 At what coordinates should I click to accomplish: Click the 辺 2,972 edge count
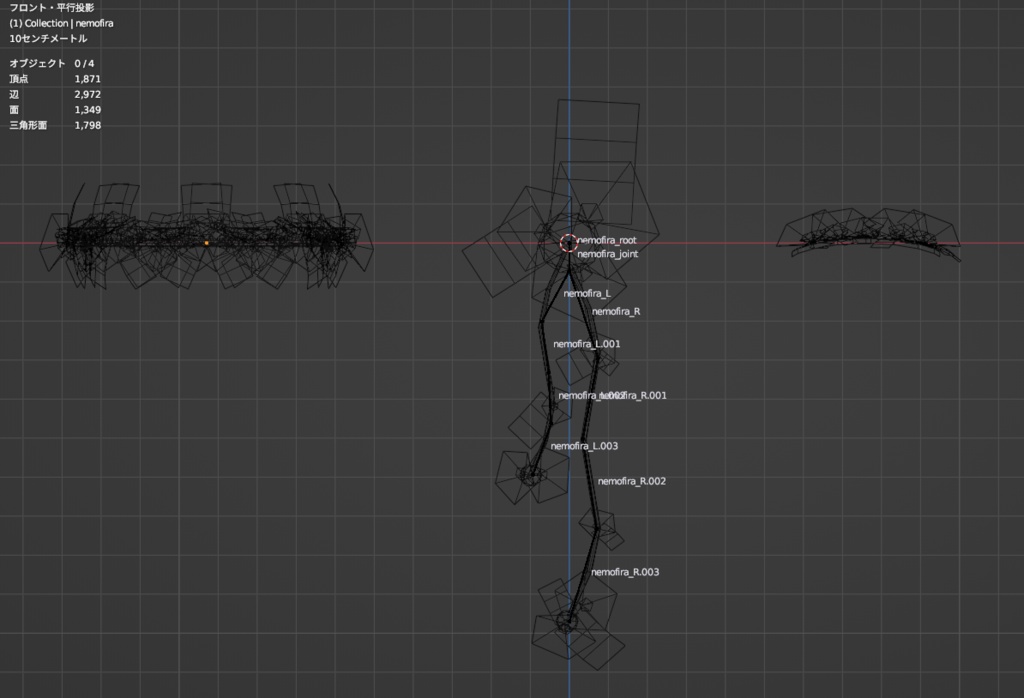coord(55,95)
